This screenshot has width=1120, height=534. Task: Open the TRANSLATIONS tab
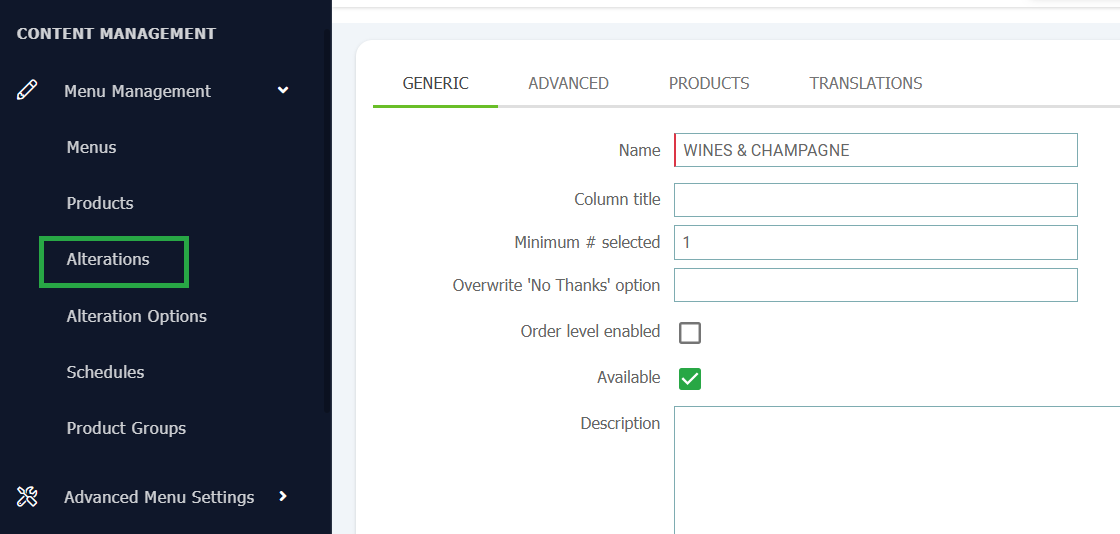866,84
